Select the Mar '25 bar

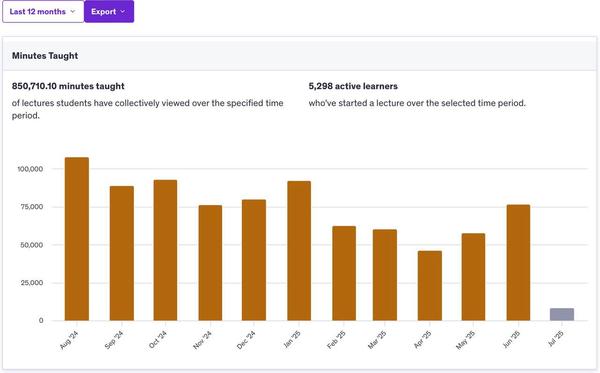pyautogui.click(x=385, y=275)
